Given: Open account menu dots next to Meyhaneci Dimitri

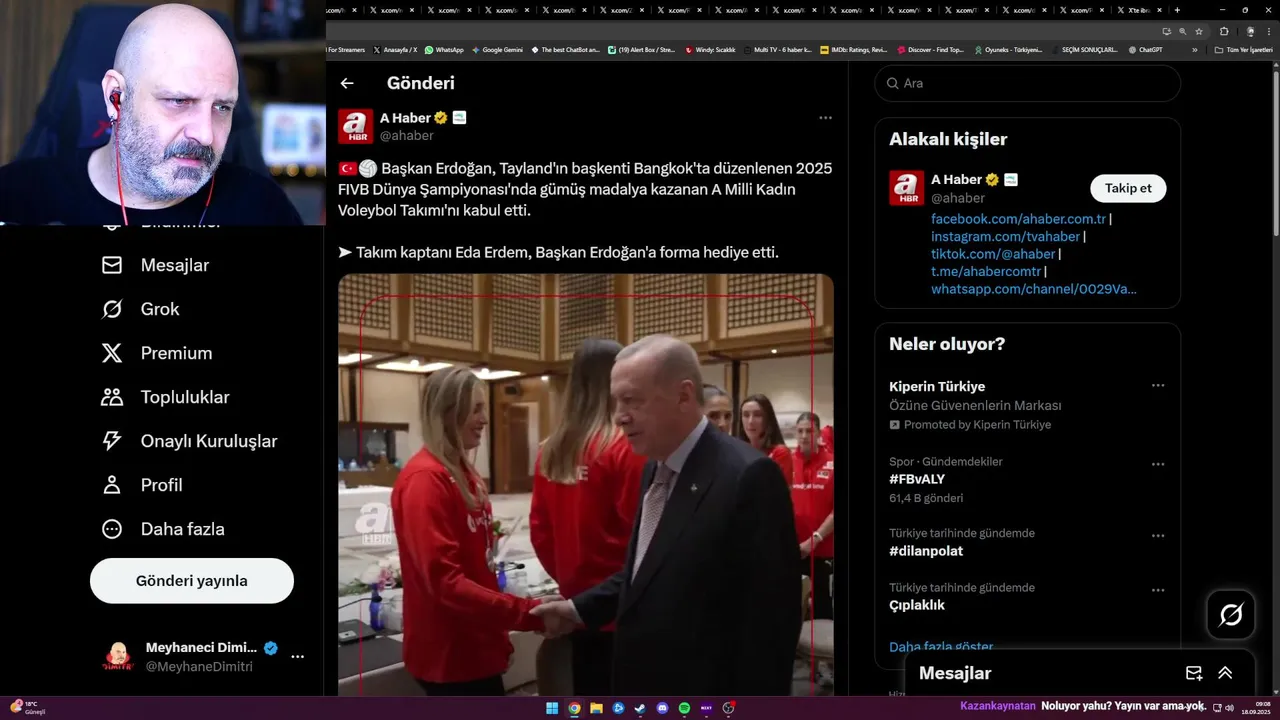Looking at the screenshot, I should click(x=297, y=657).
